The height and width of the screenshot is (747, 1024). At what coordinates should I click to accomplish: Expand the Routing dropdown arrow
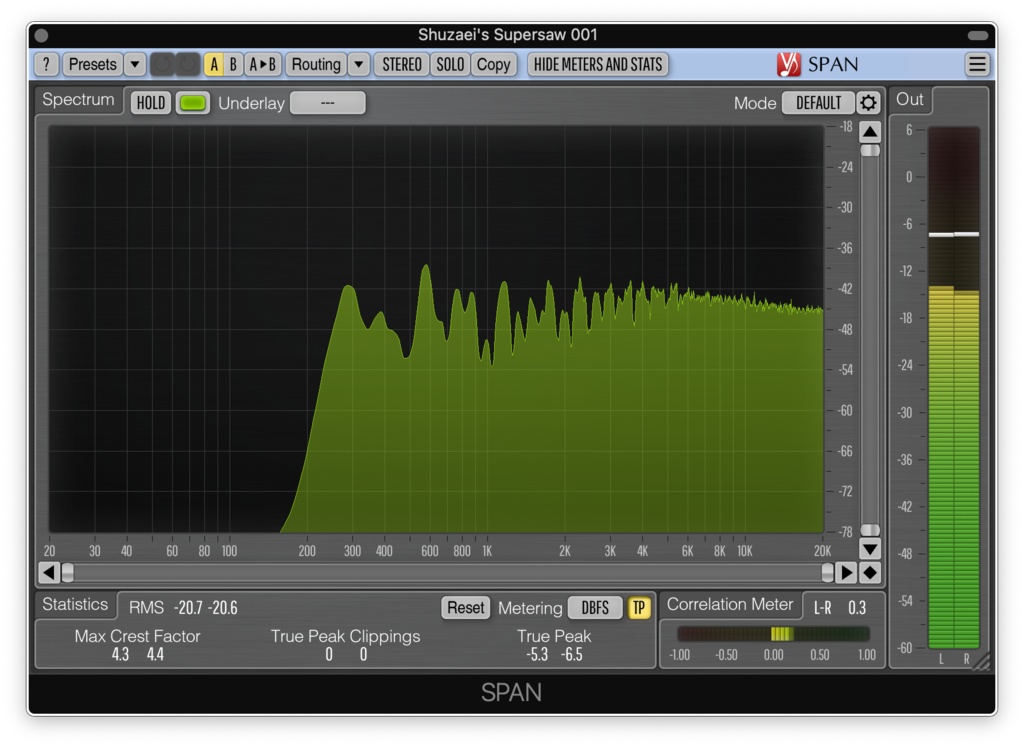point(359,65)
